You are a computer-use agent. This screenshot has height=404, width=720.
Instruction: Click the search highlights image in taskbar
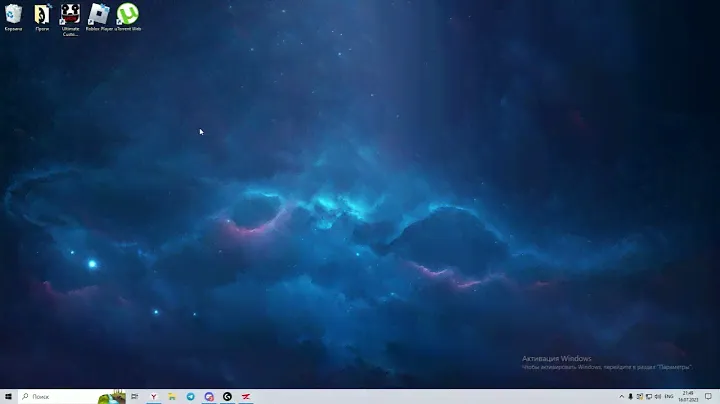coord(112,395)
